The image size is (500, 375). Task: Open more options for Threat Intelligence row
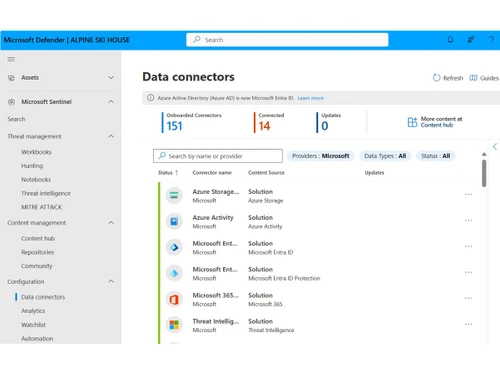[x=468, y=324]
